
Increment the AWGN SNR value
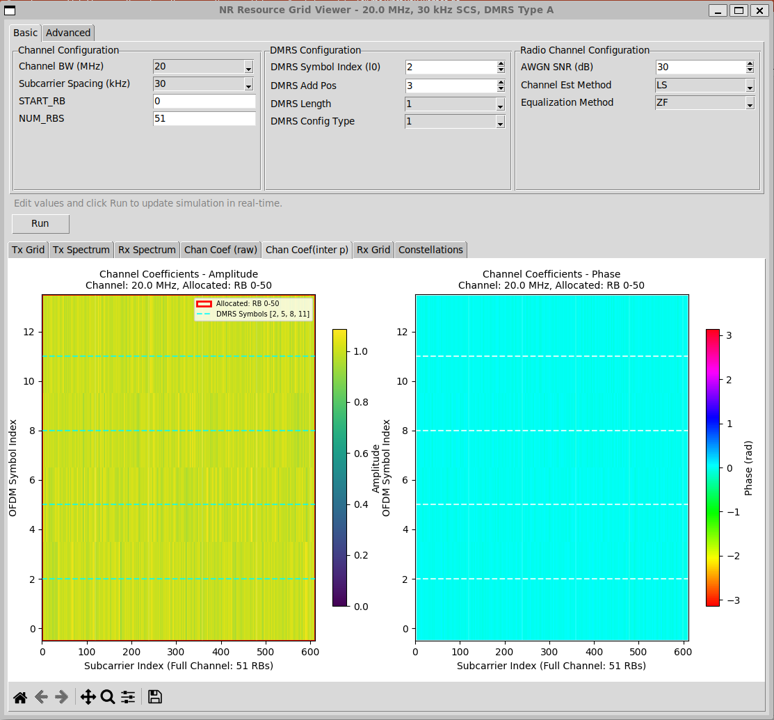750,64
